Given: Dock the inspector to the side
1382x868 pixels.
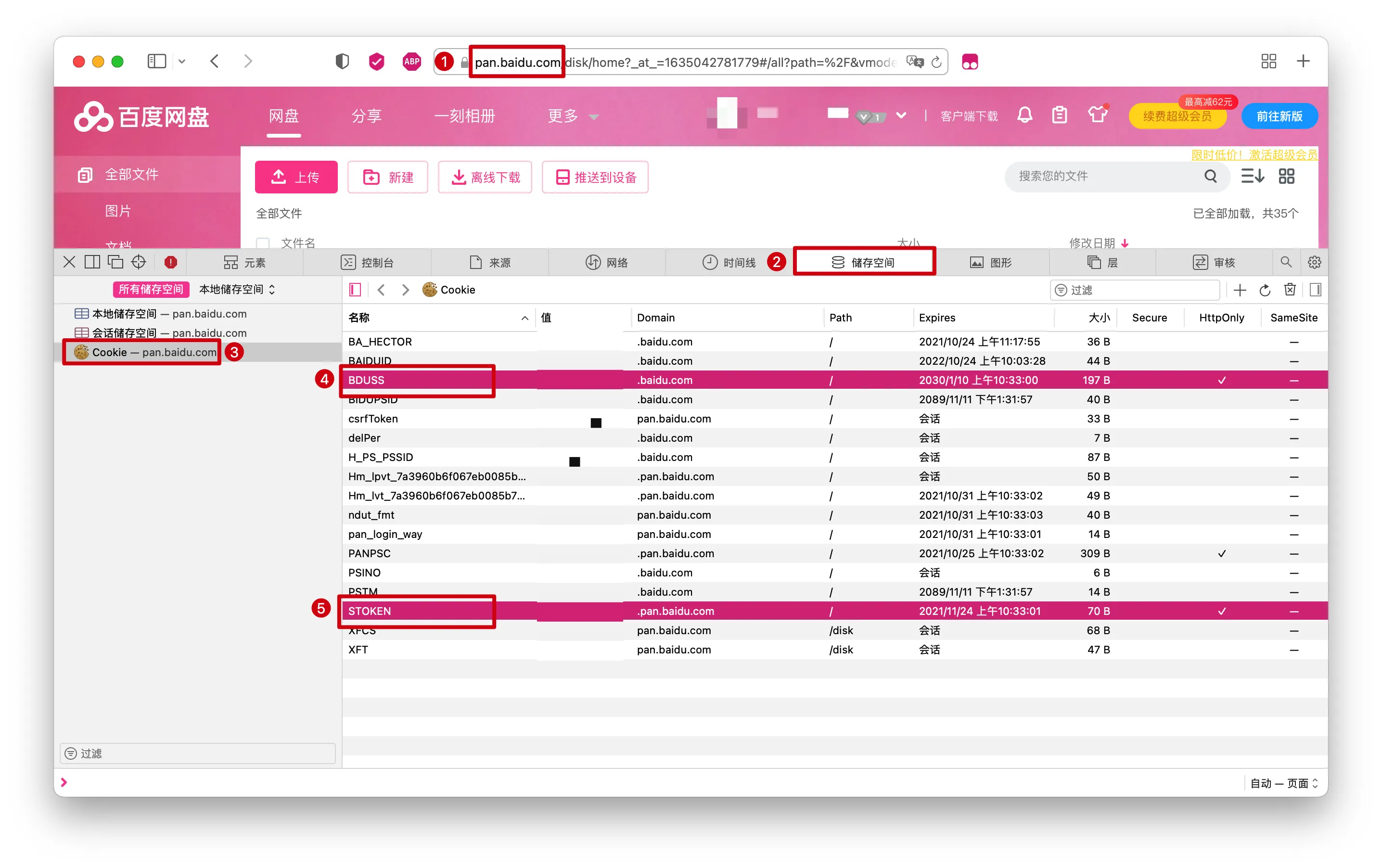Looking at the screenshot, I should [92, 262].
